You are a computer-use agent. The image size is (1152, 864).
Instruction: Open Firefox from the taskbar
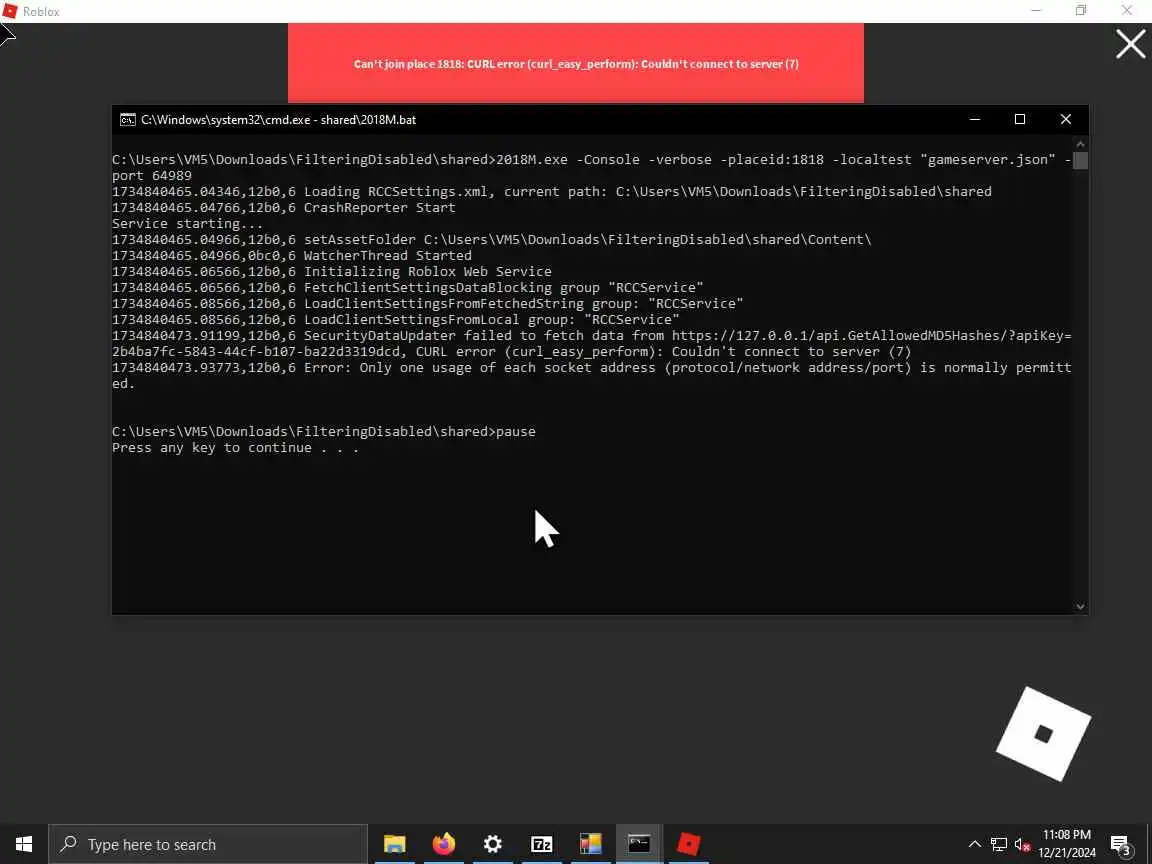pos(444,844)
